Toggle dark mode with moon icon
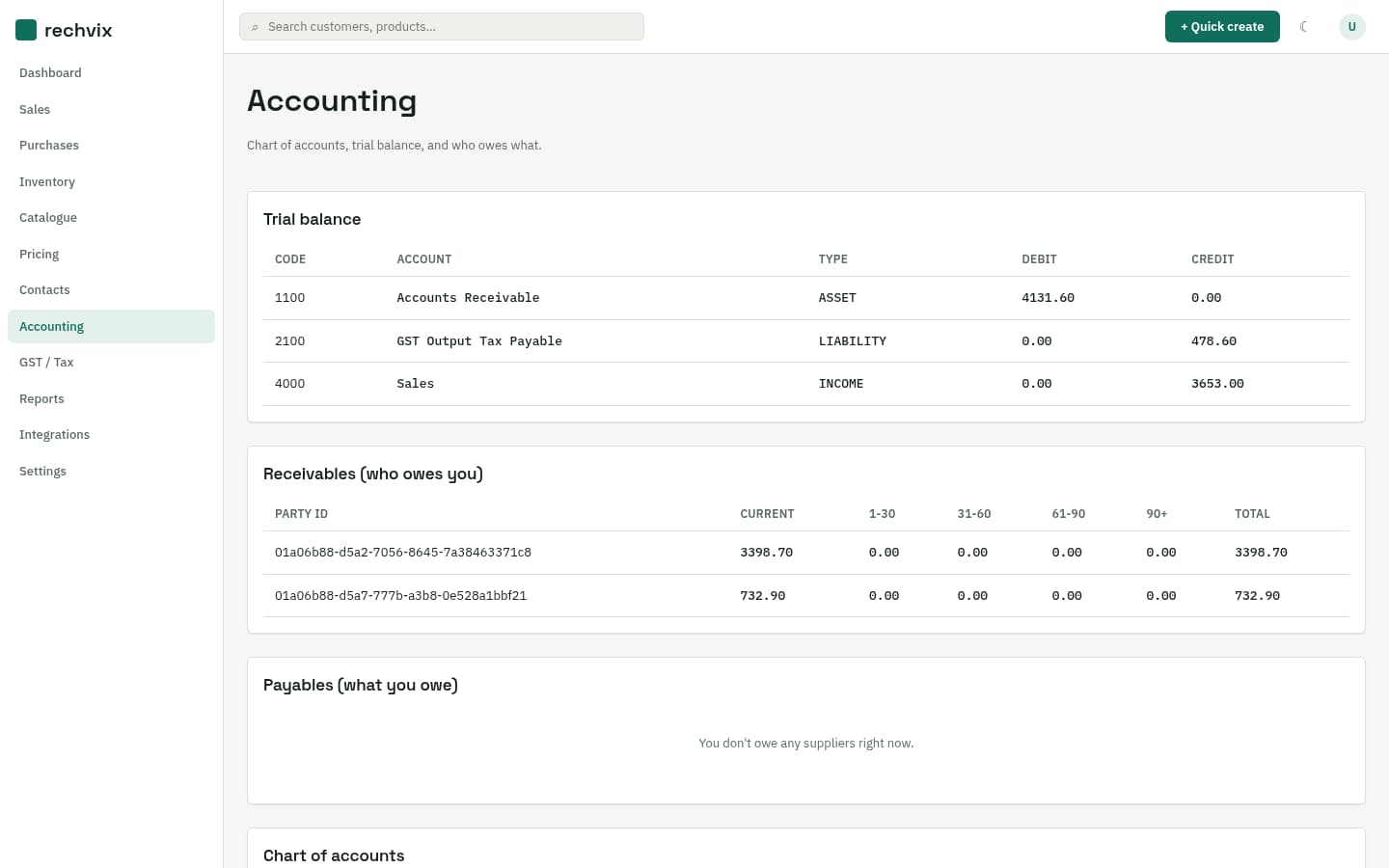The width and height of the screenshot is (1389, 868). coord(1304,27)
